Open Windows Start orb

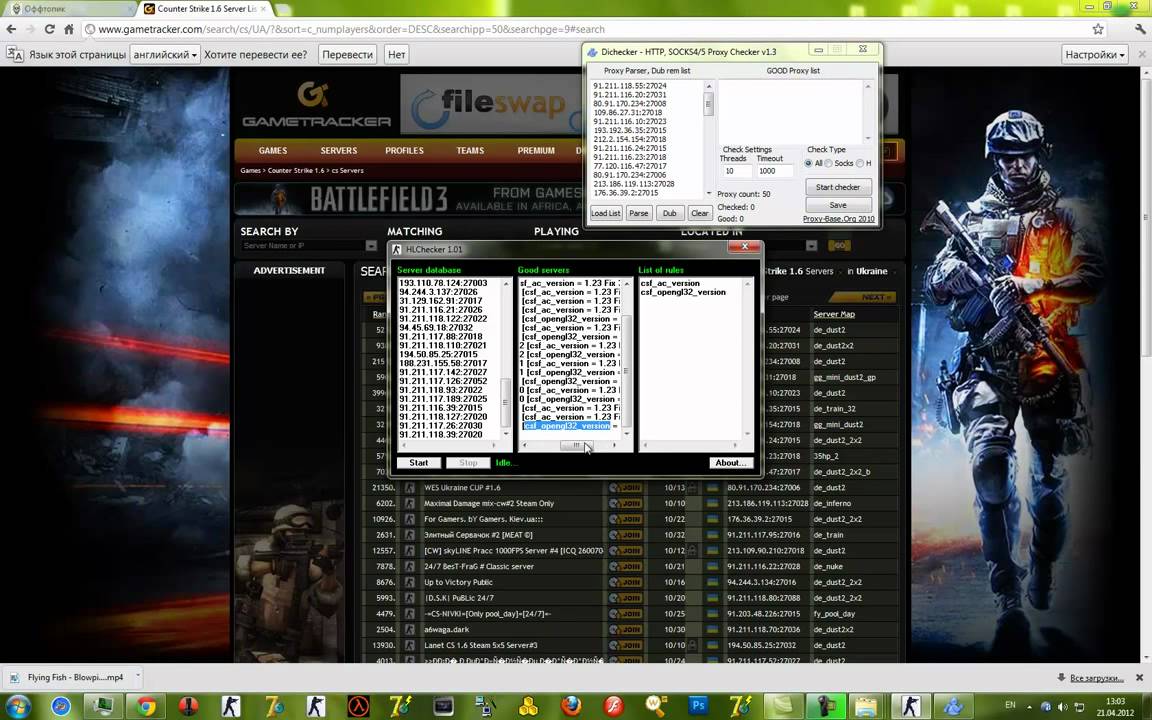pos(18,706)
